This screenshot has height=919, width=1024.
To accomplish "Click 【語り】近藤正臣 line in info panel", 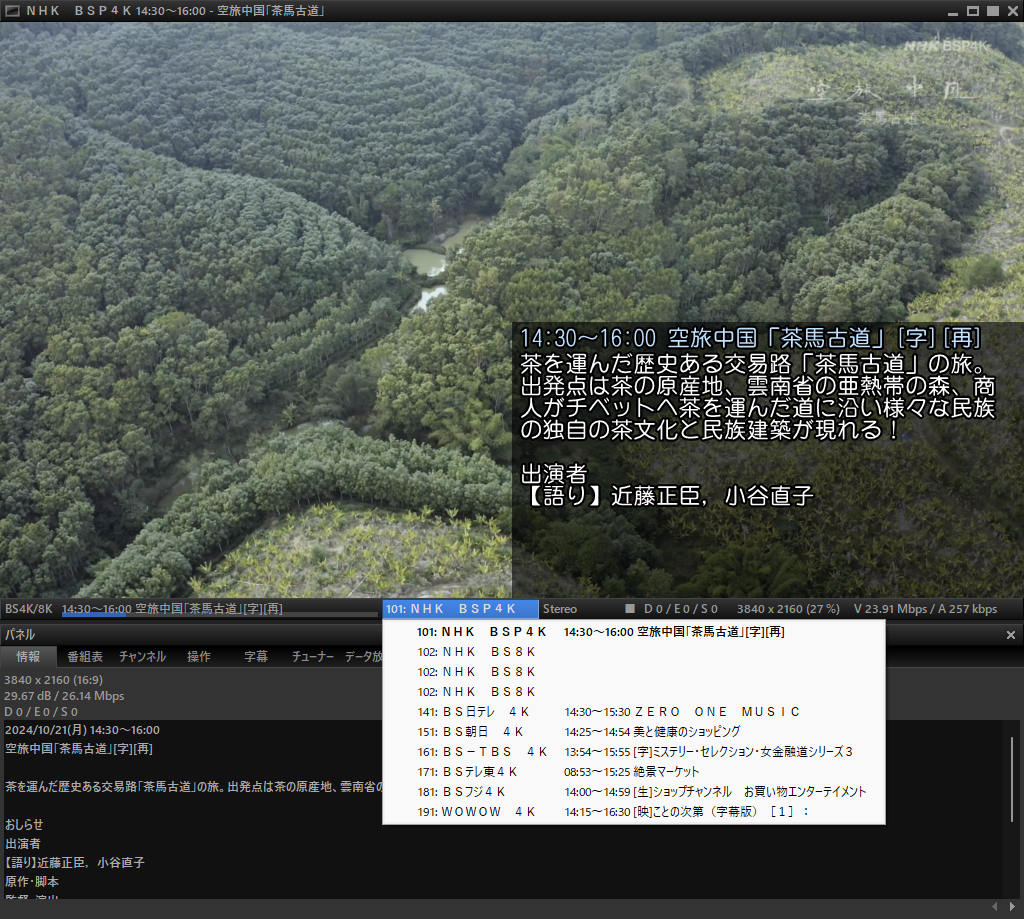I will click(x=74, y=862).
